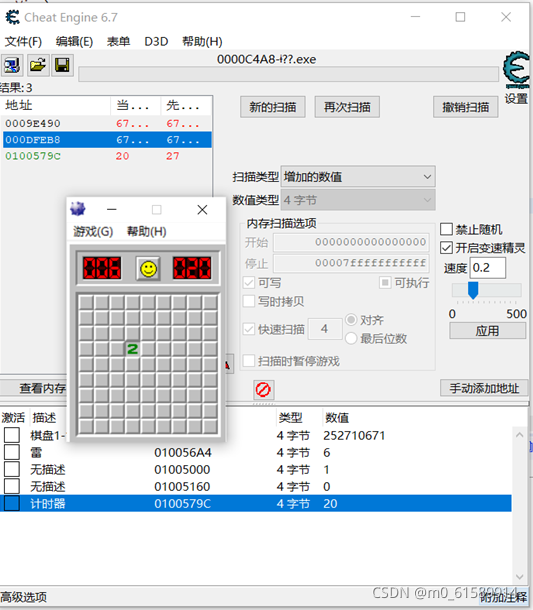Click the 地址 column header
This screenshot has height=610, width=533.
[57, 105]
